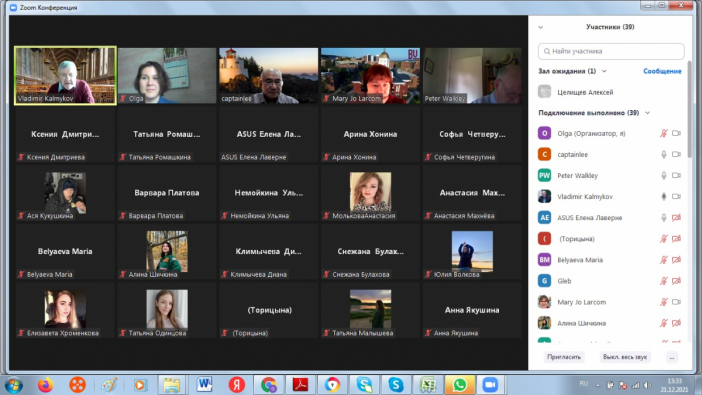
Task: Select Vladimir Kalmykov's video thumbnail
Action: point(65,76)
